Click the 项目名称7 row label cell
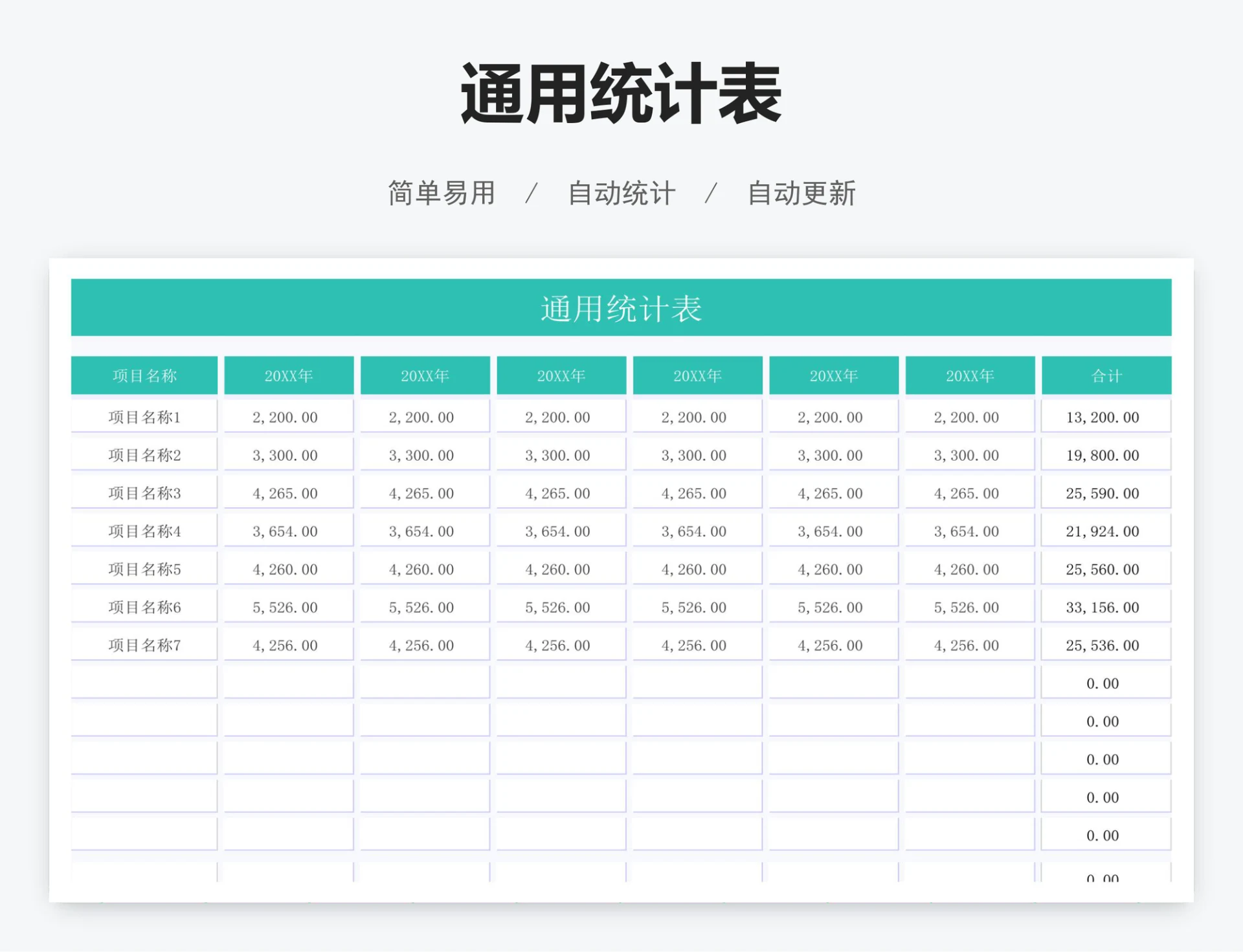 click(144, 644)
